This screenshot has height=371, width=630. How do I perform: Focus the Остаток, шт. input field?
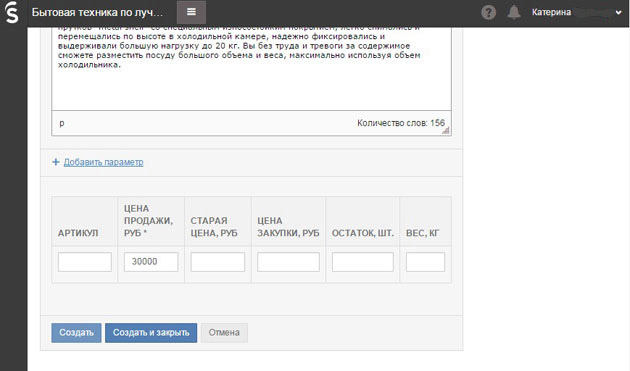tap(363, 262)
